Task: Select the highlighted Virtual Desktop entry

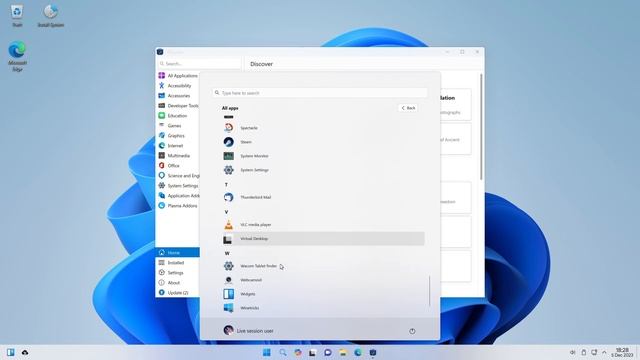Action: pos(323,239)
